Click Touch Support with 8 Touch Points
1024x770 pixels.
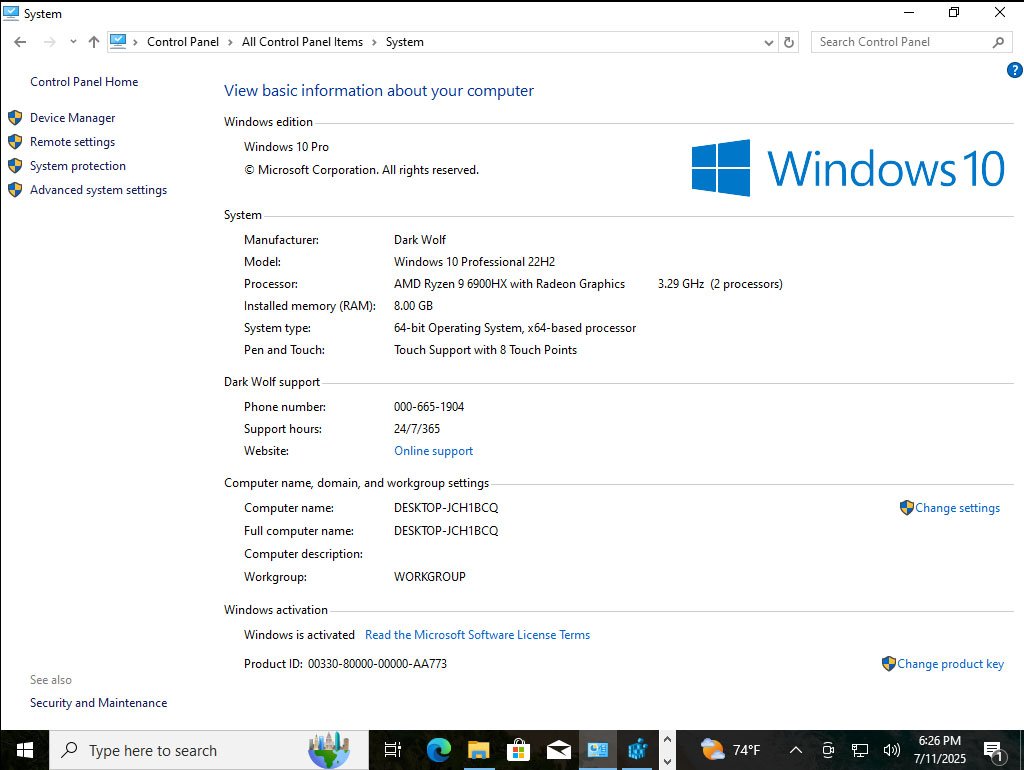tap(485, 350)
